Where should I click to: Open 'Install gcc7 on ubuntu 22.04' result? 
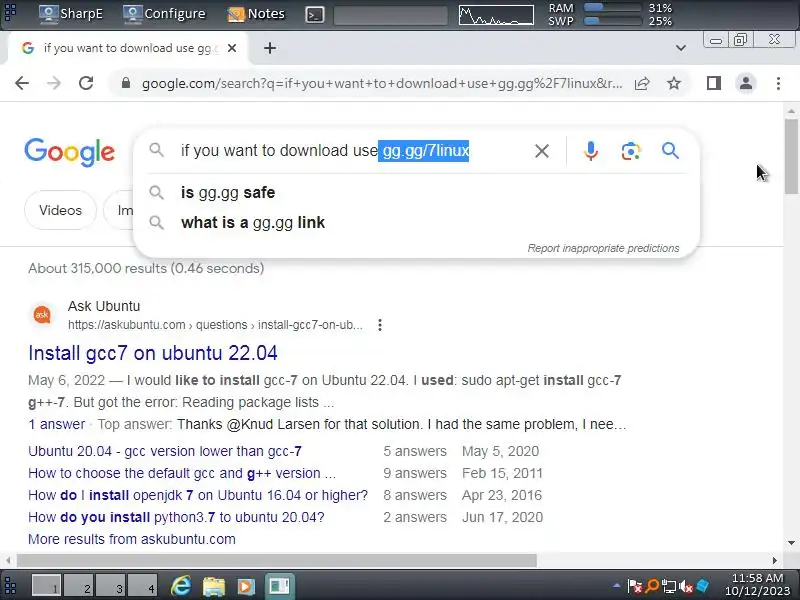click(153, 353)
